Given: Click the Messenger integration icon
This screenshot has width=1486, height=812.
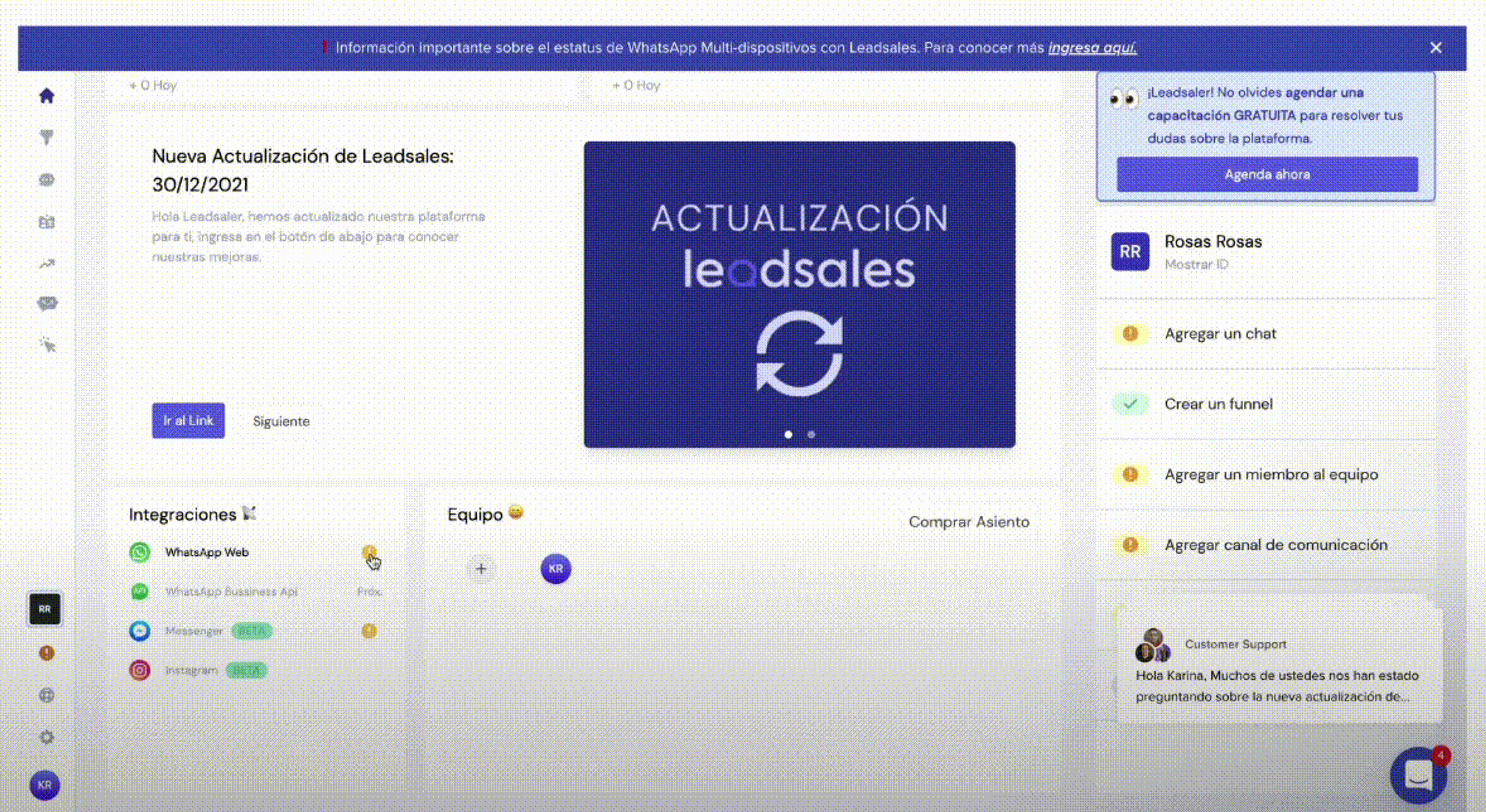Looking at the screenshot, I should (140, 631).
